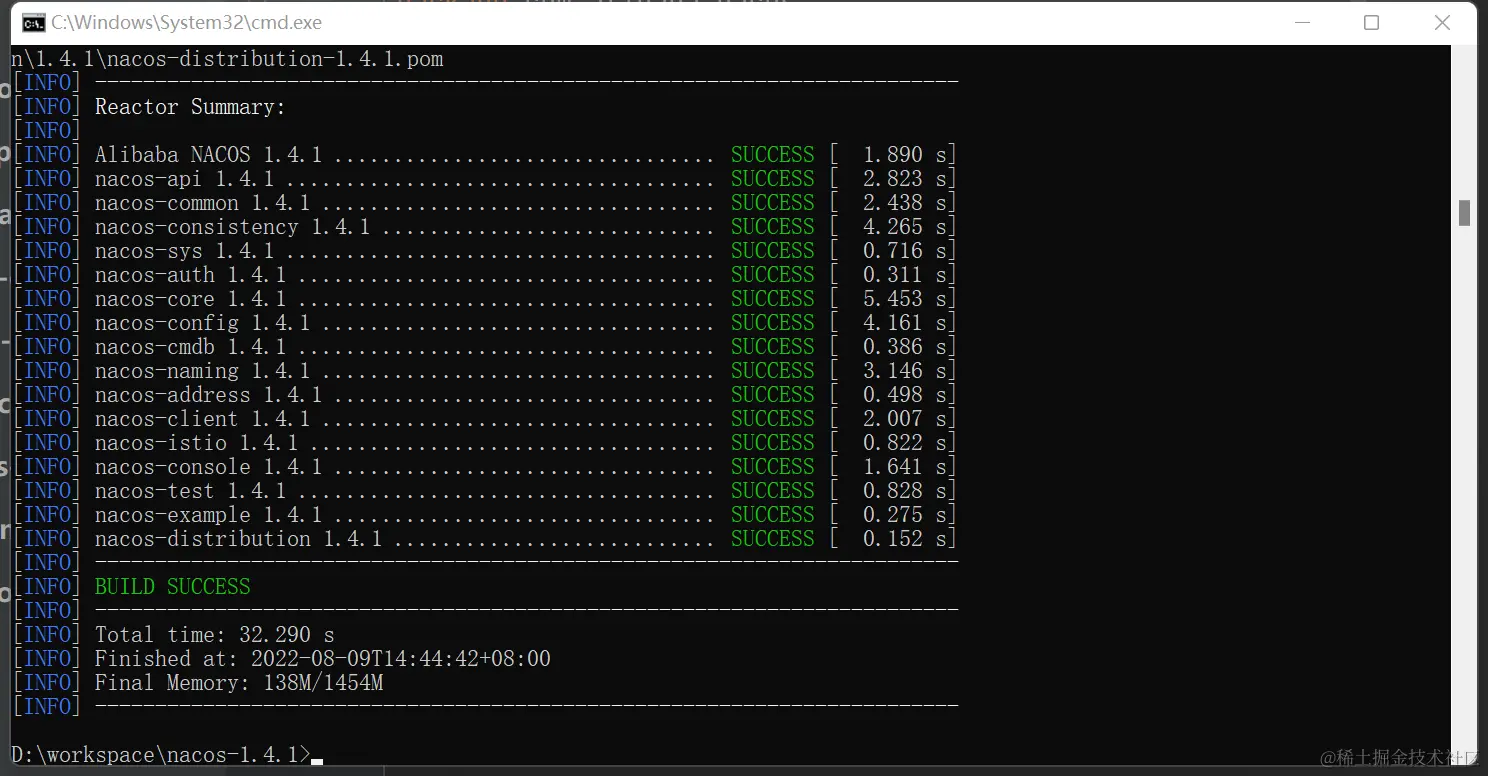
Task: Click the vertical scrollbar thumb
Action: click(x=1464, y=213)
